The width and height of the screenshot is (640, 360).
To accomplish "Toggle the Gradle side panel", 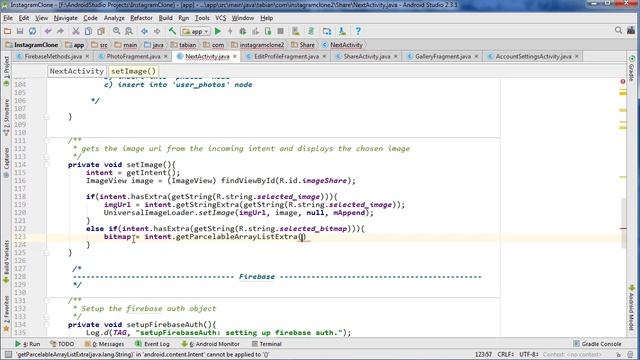I will point(632,68).
